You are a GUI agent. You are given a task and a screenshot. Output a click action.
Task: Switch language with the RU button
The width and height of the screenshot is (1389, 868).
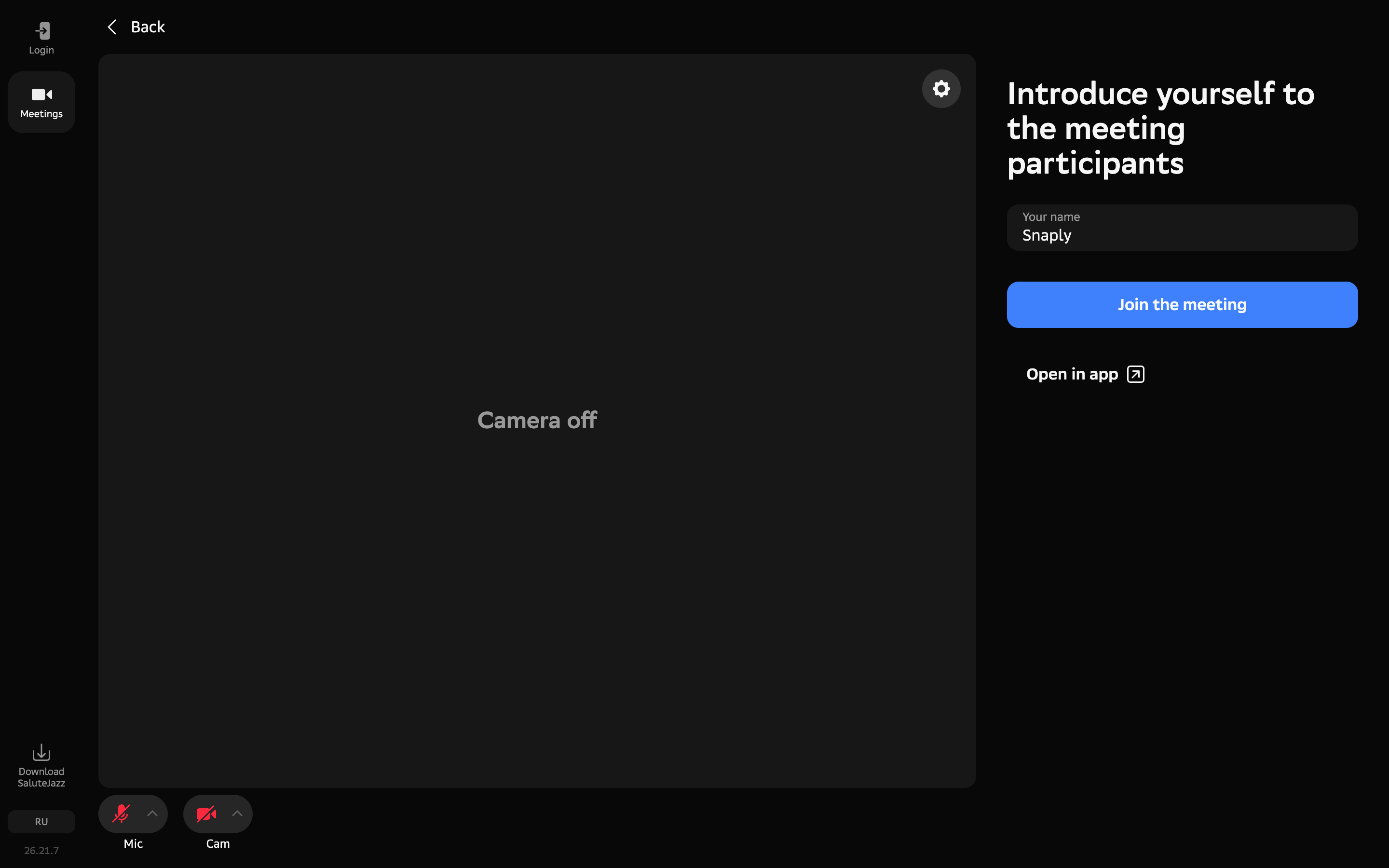[x=41, y=822]
